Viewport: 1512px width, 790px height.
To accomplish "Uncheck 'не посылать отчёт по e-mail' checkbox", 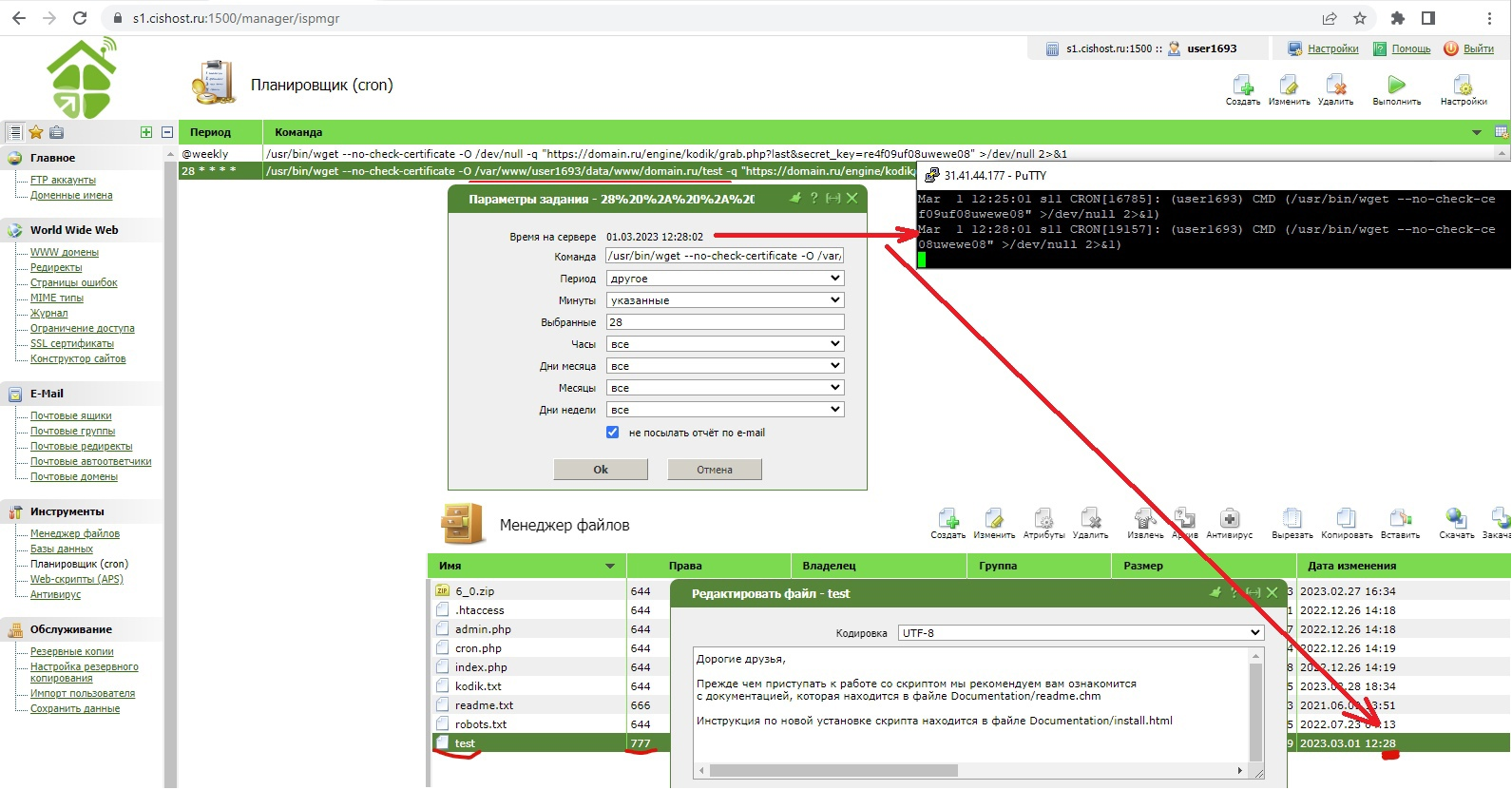I will (613, 433).
